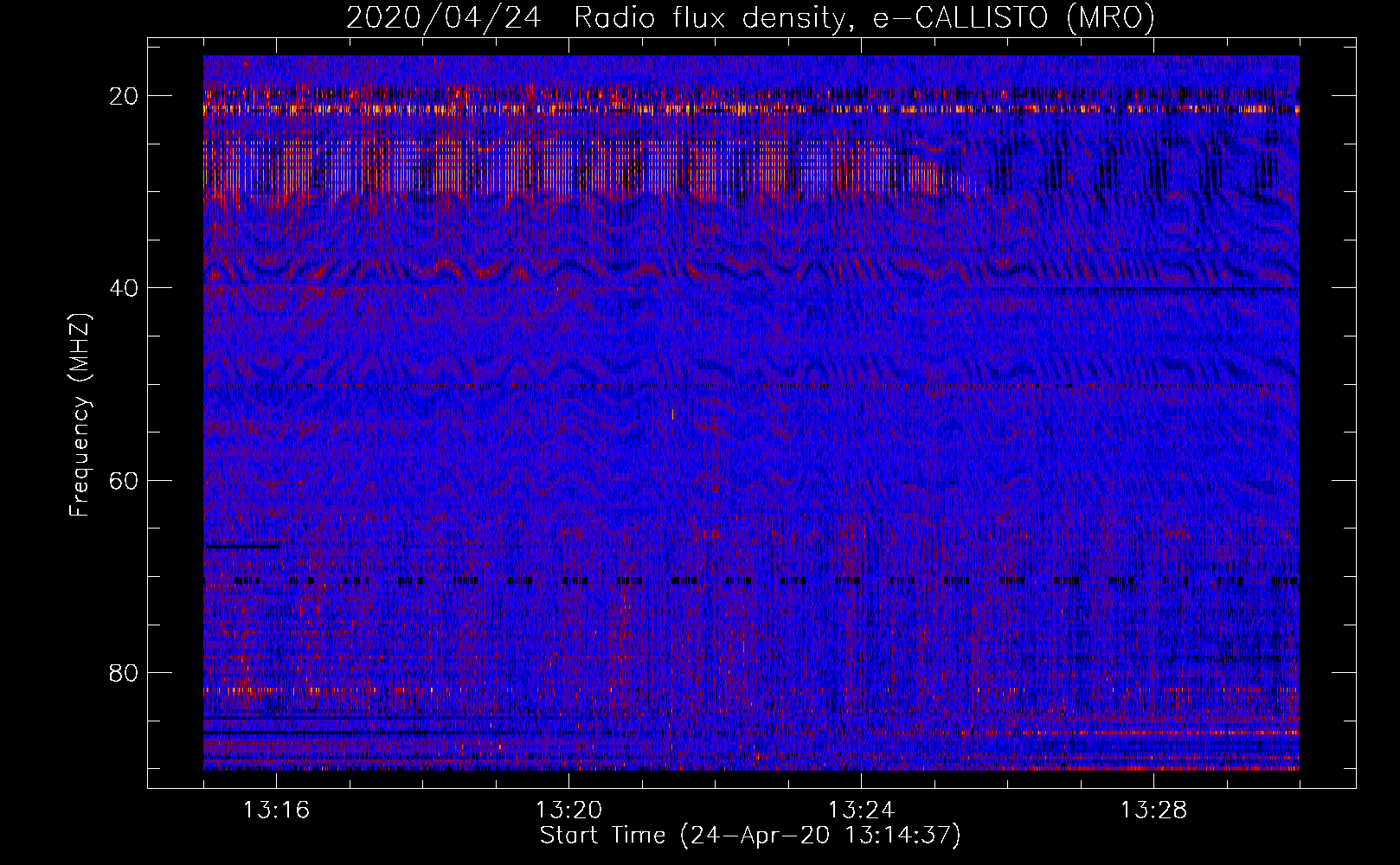Click the bright yellow interference line near 21 MHz

coord(751,109)
